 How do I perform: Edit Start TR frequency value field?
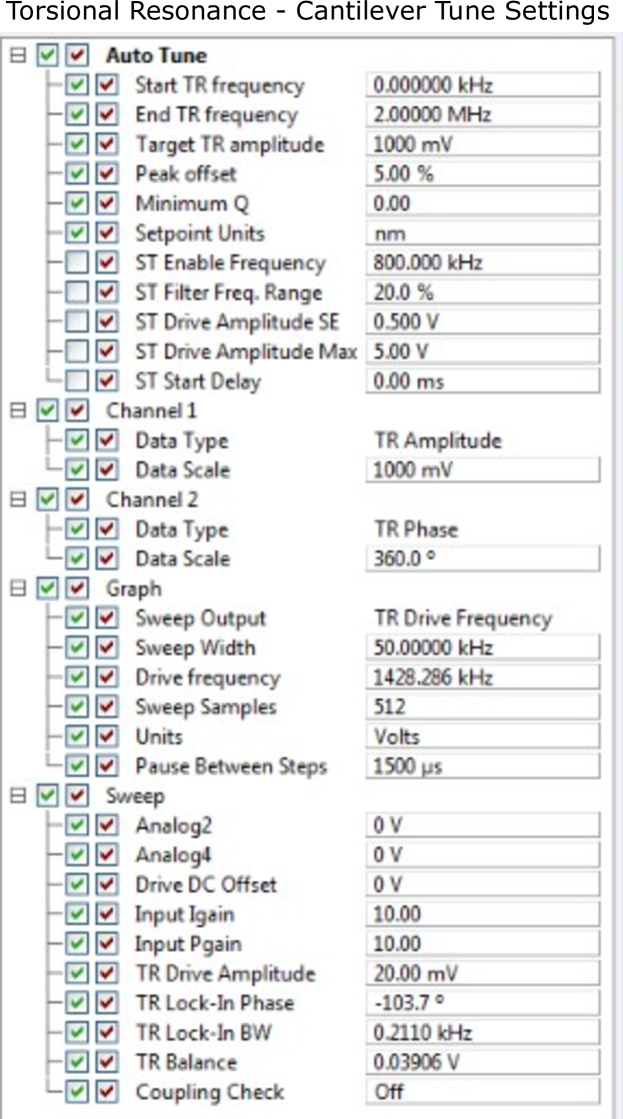(x=483, y=86)
